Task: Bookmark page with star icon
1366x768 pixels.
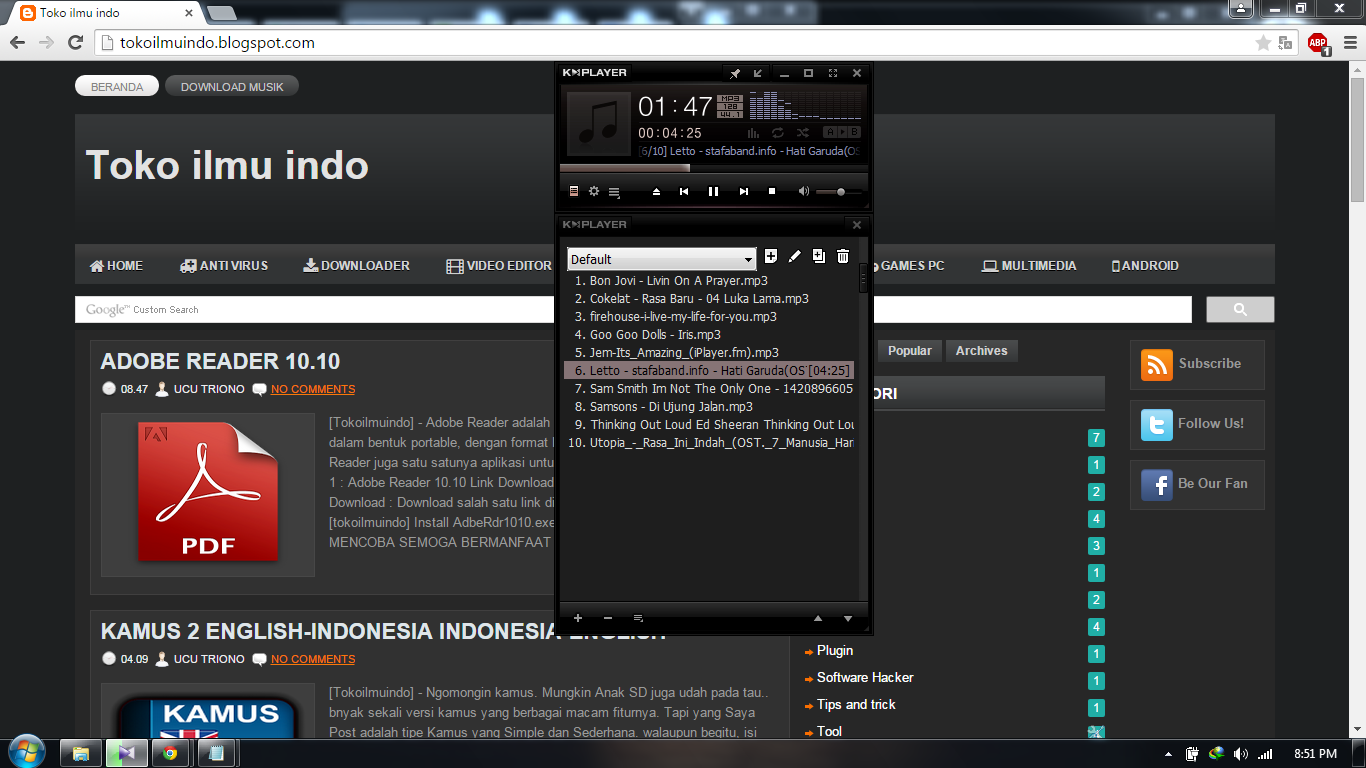Action: point(1263,43)
